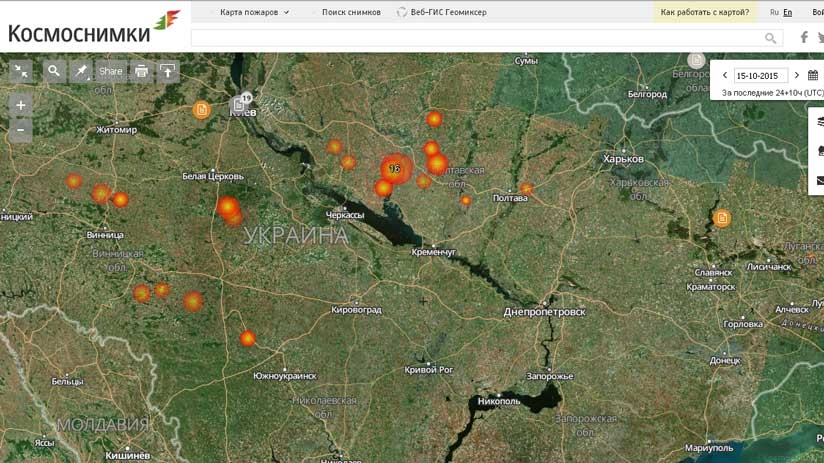
Task: Switch language to En
Action: 788,12
